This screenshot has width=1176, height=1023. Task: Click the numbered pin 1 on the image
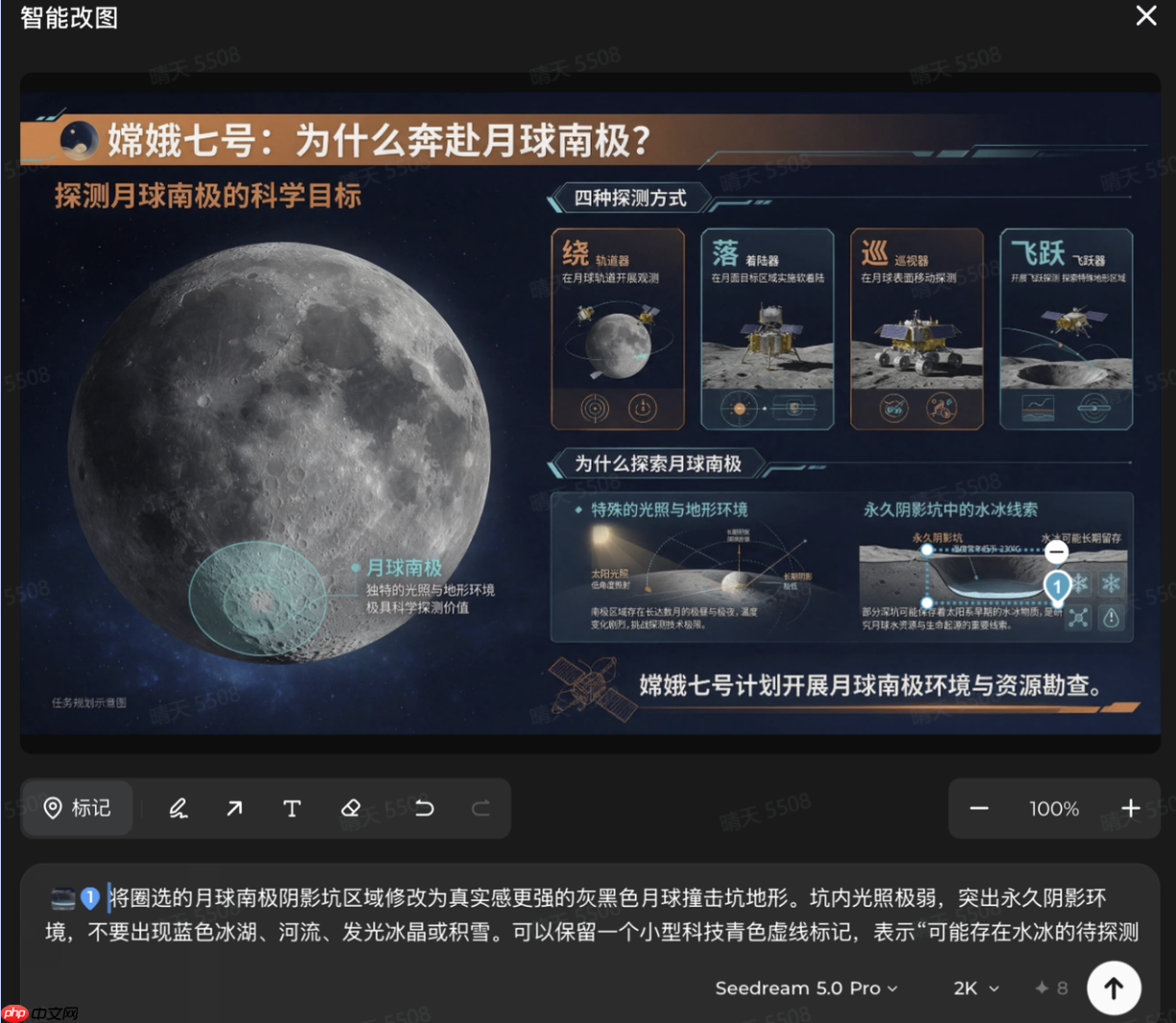(x=1057, y=586)
